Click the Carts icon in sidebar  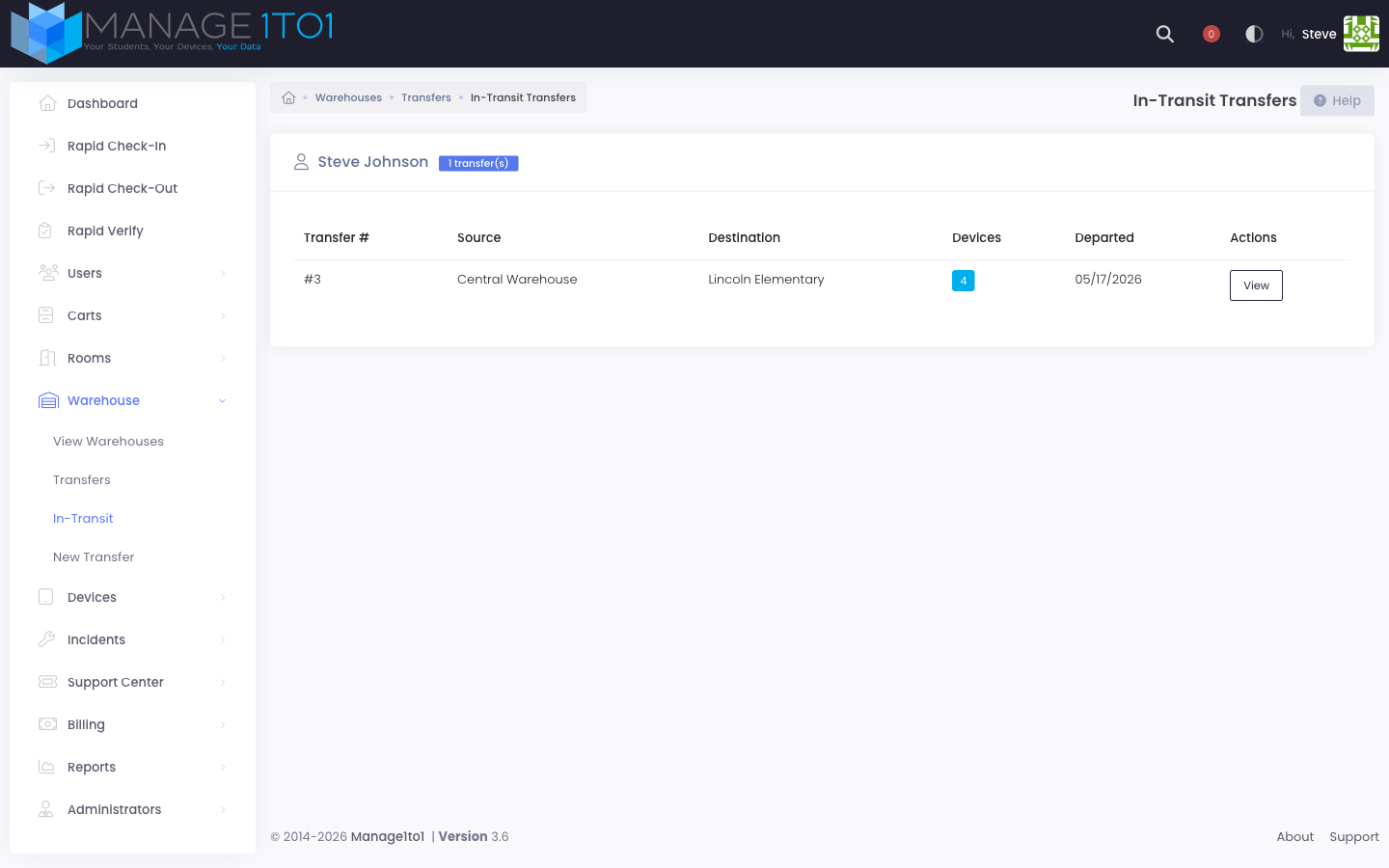45,315
